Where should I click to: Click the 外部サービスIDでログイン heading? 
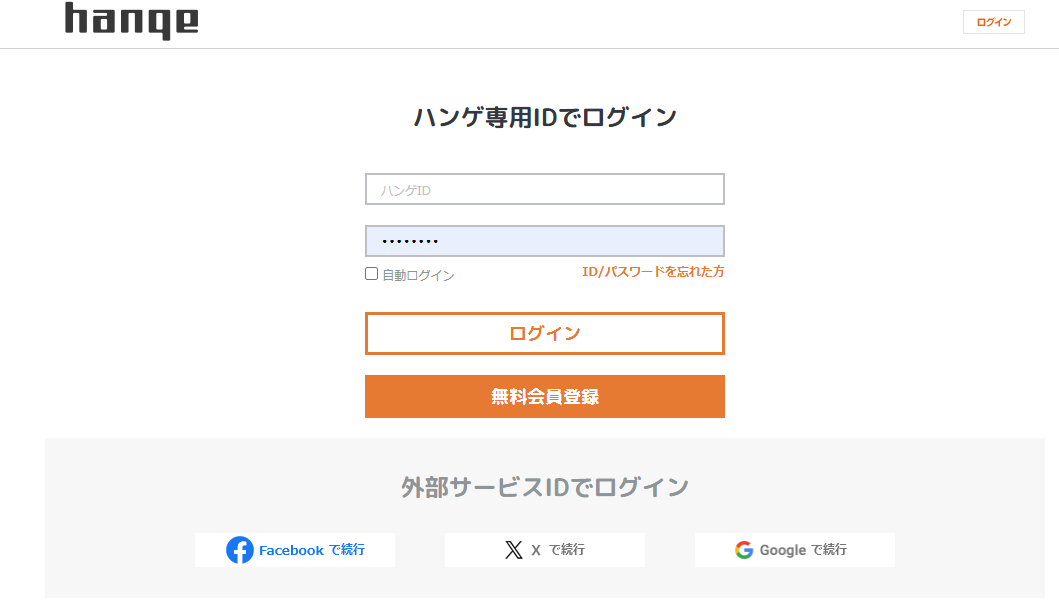tap(545, 487)
